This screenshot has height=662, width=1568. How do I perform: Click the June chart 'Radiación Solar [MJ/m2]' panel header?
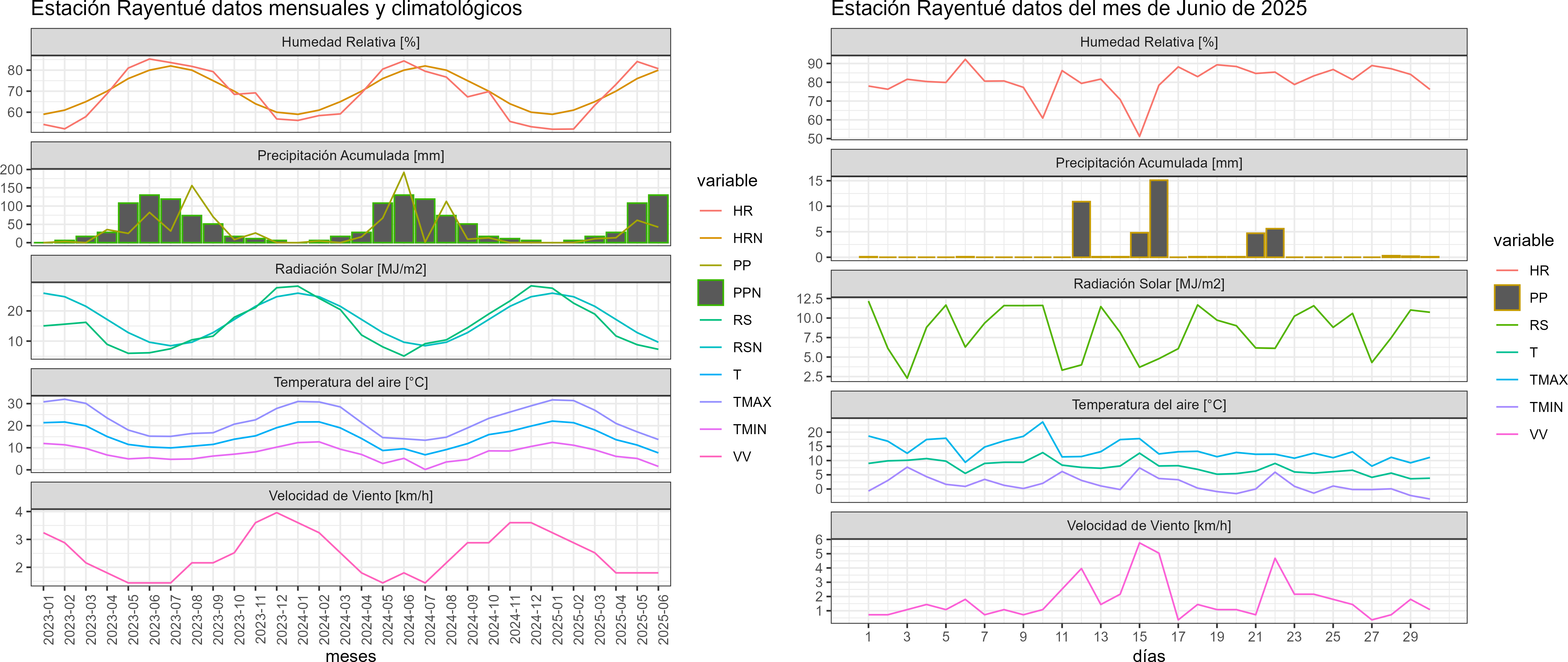(1149, 284)
